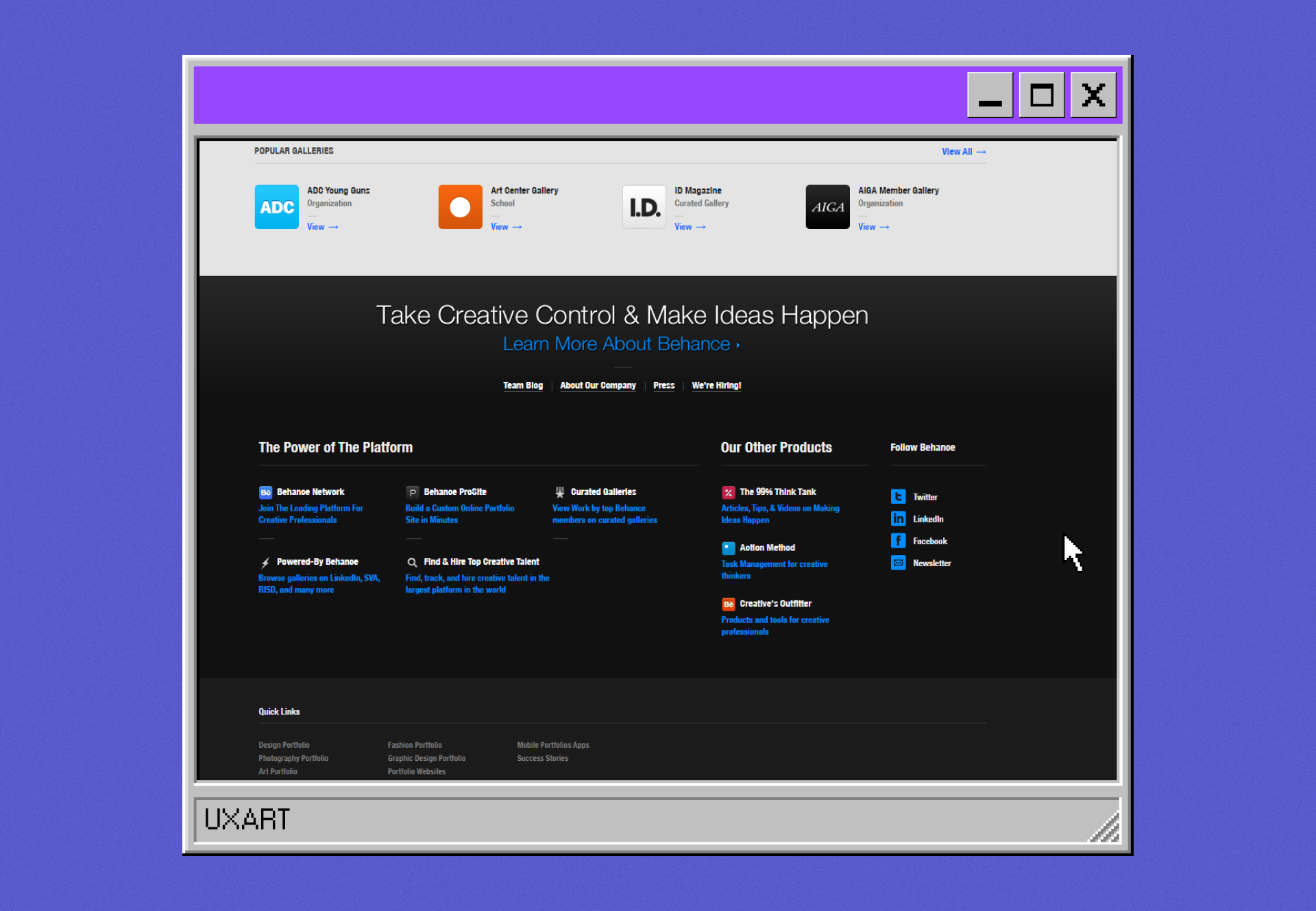The image size is (1316, 911).
Task: Click the Newsletter envelope icon
Action: [x=898, y=563]
